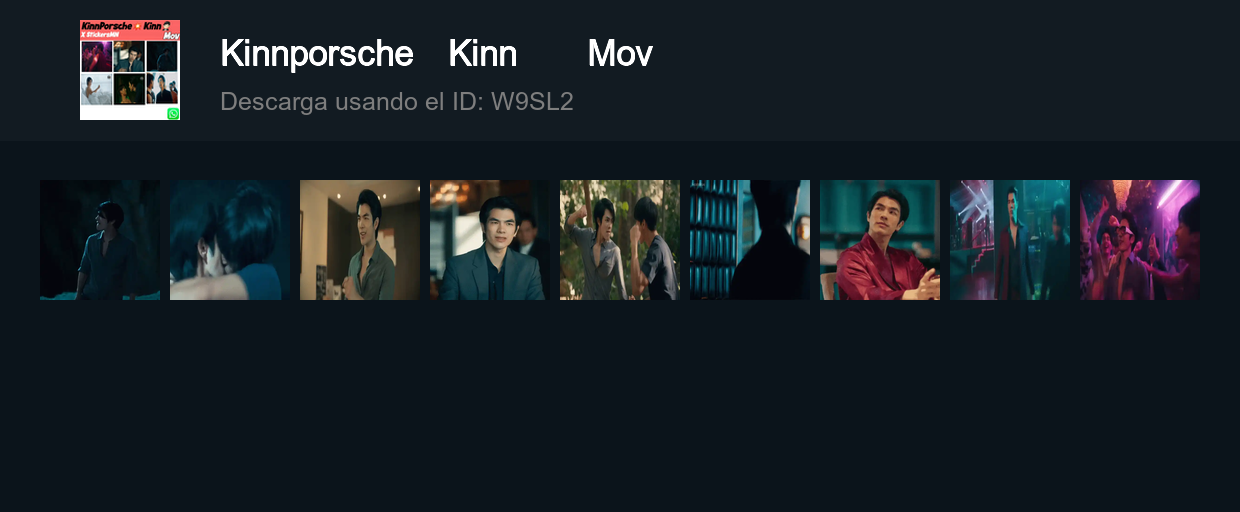This screenshot has height=512, width=1240.
Task: Open the KinnPorsche sticker pack cover image
Action: tap(130, 70)
